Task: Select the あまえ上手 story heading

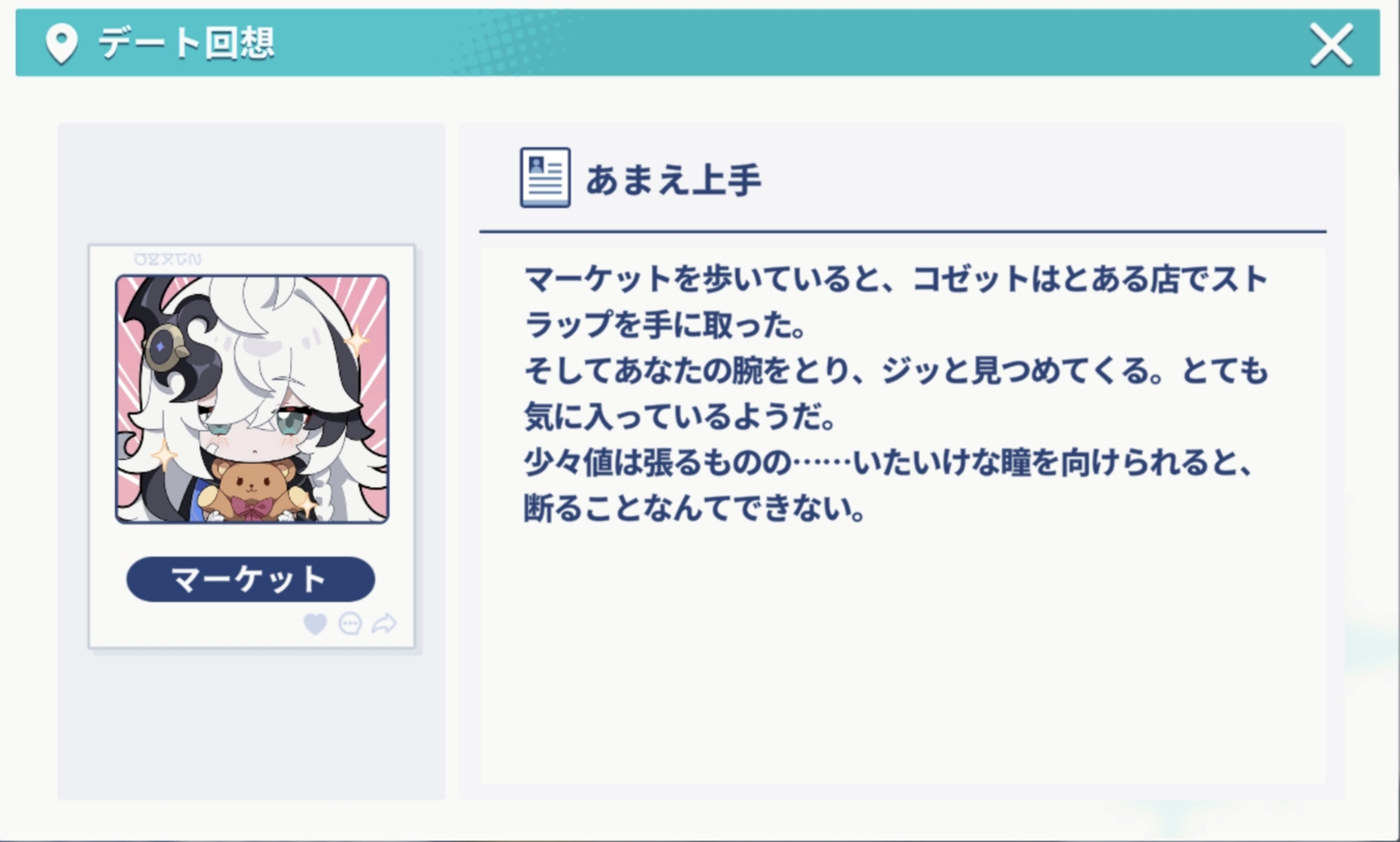Action: point(674,180)
